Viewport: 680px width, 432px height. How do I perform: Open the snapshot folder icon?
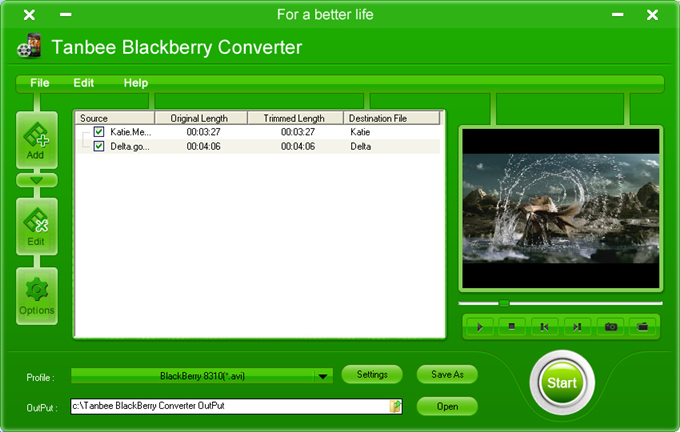(643, 327)
